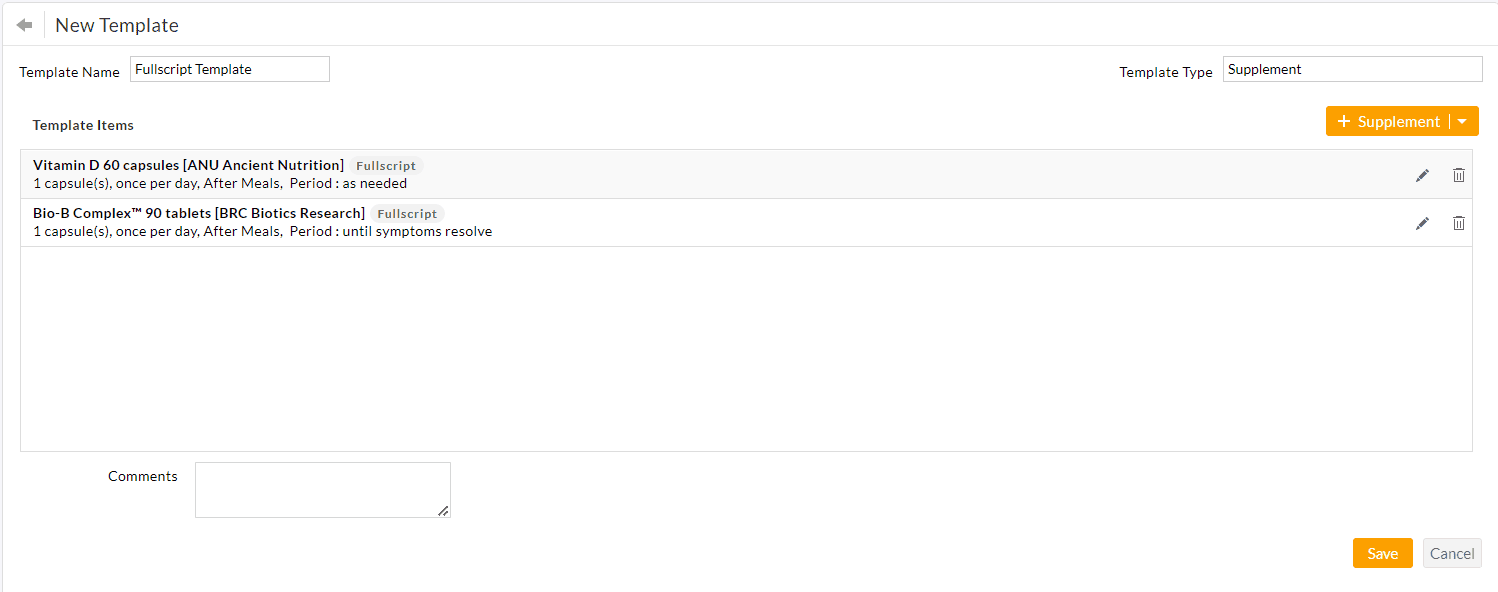Save the Fullscript Template
1498x592 pixels.
[1382, 552]
